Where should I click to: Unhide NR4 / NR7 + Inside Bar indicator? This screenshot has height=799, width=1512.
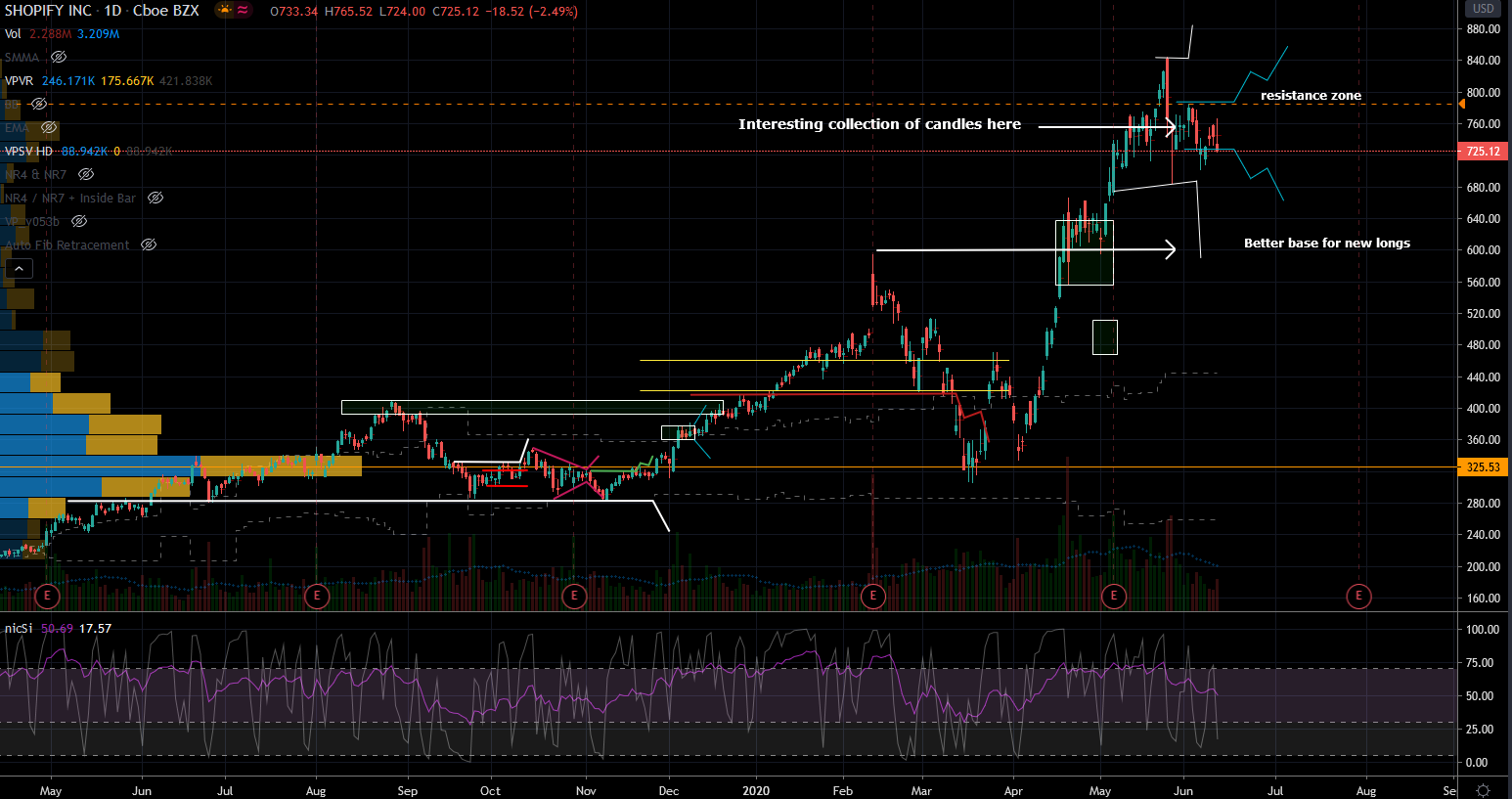click(x=156, y=198)
